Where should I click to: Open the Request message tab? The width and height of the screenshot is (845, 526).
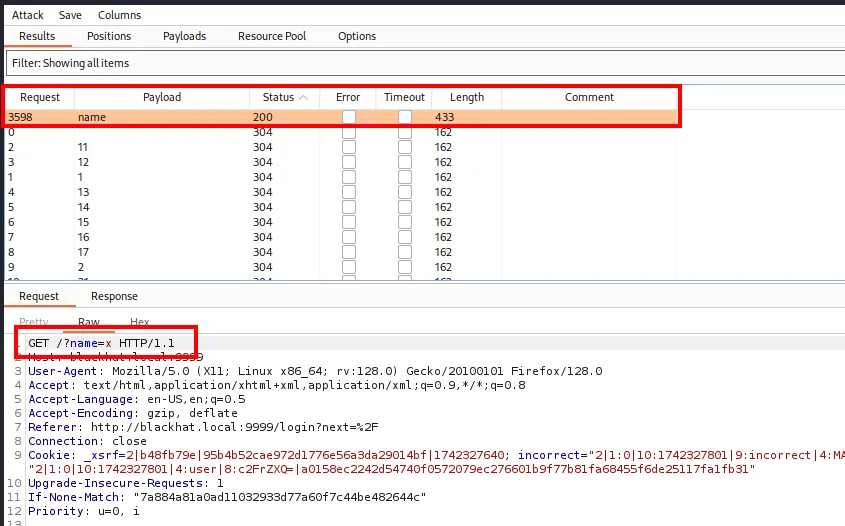tap(39, 296)
